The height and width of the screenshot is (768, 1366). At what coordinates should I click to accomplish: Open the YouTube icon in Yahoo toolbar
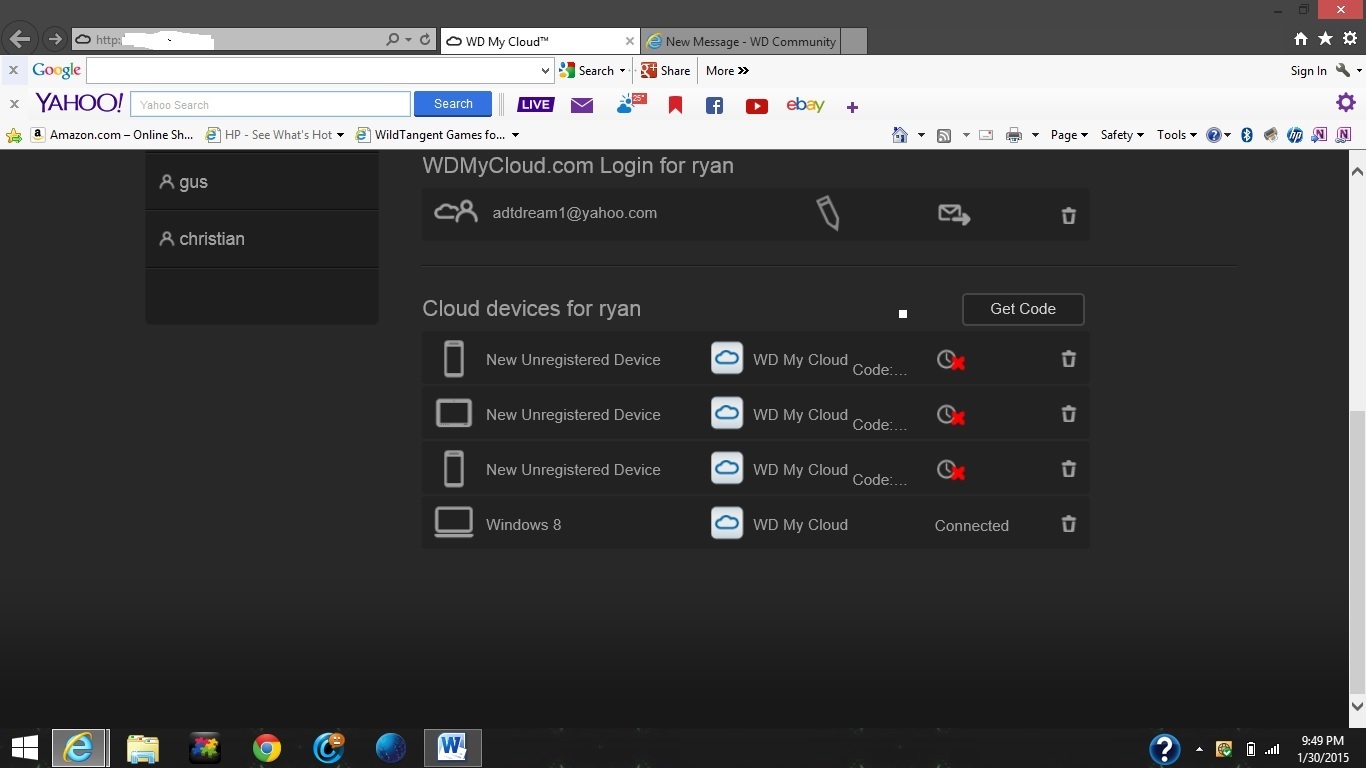pos(756,106)
